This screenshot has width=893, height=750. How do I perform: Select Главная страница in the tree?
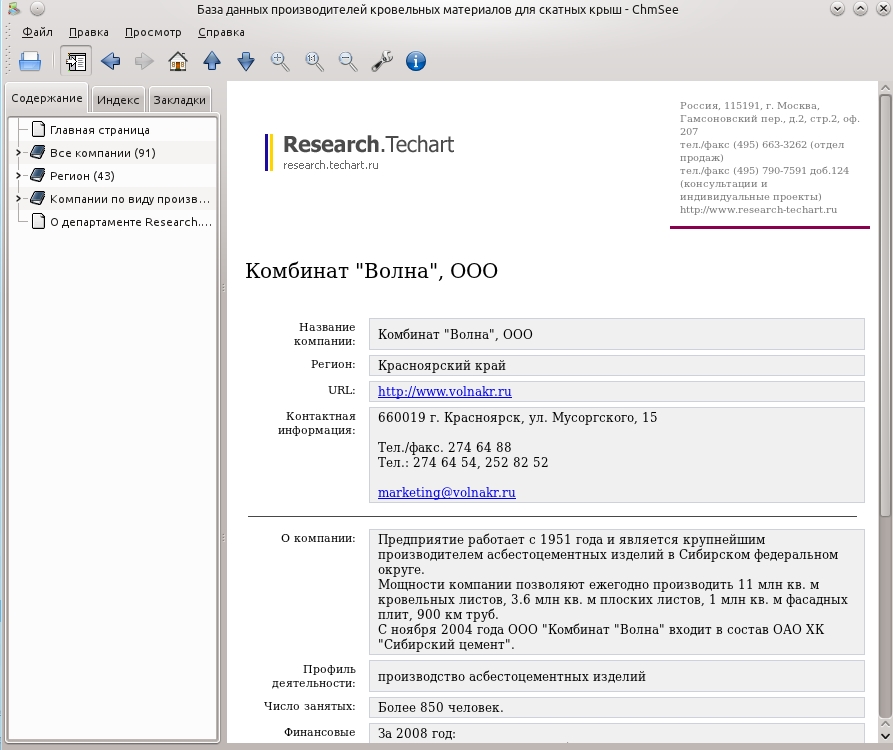click(x=100, y=130)
